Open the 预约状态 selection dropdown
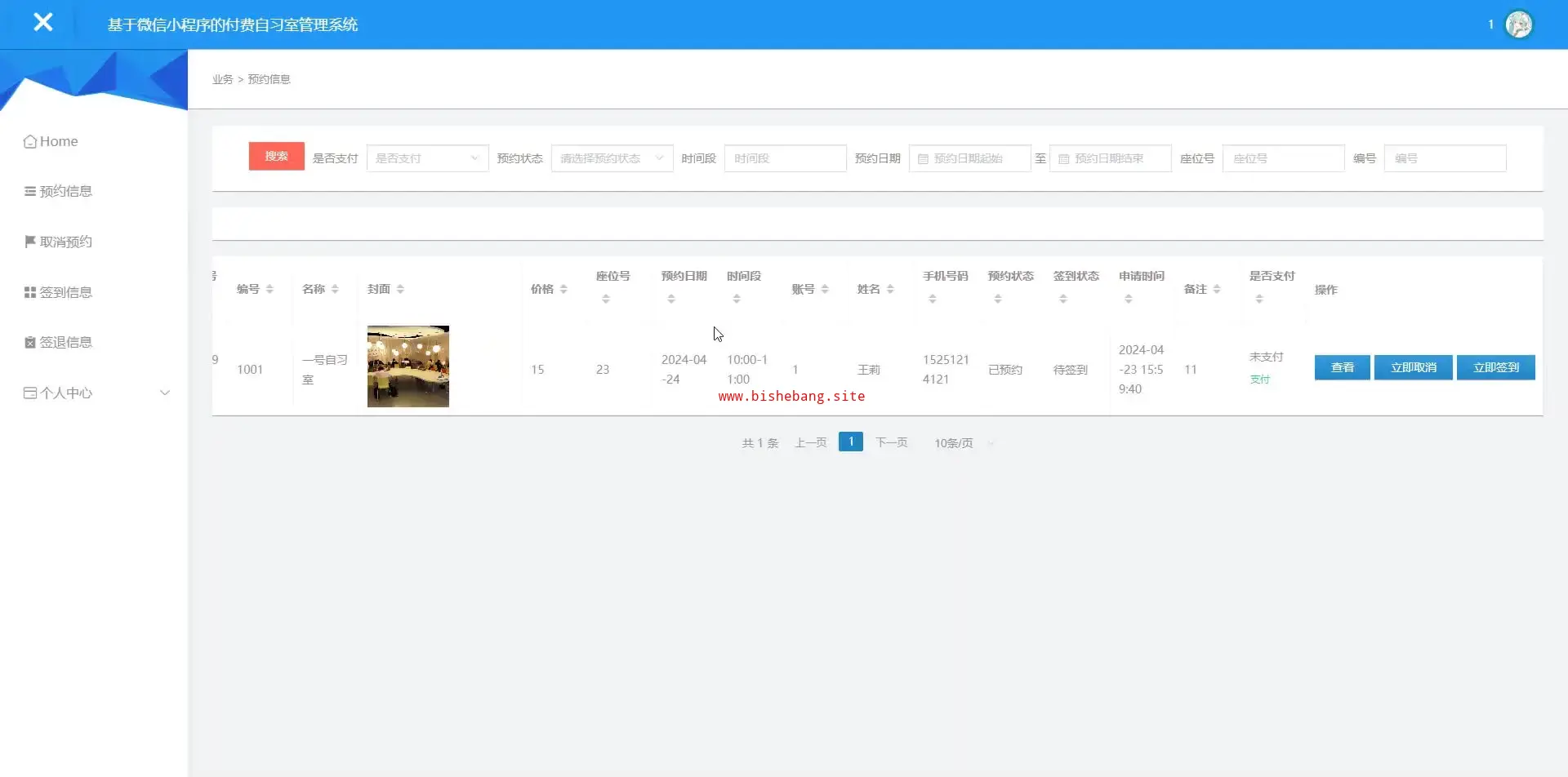Screen dimensions: 1568x777 click(612, 158)
